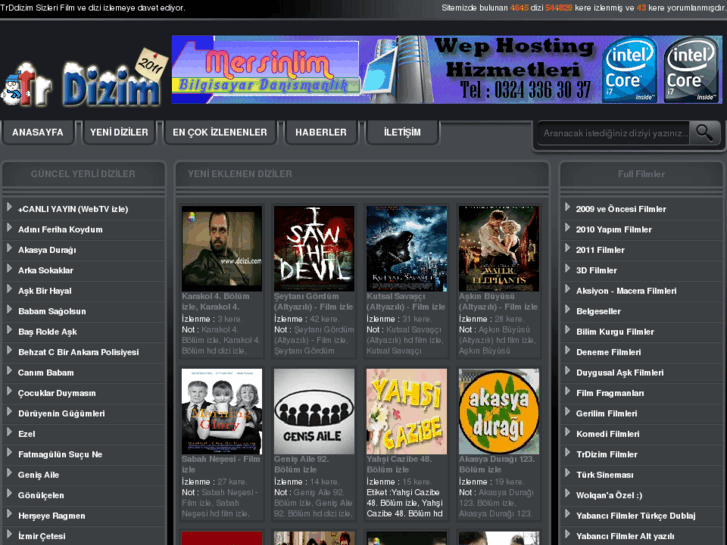Viewport: 727px width, 545px height.
Task: Click arrow icon beside Aşk Bir Hayal
Action: click(x=9, y=289)
